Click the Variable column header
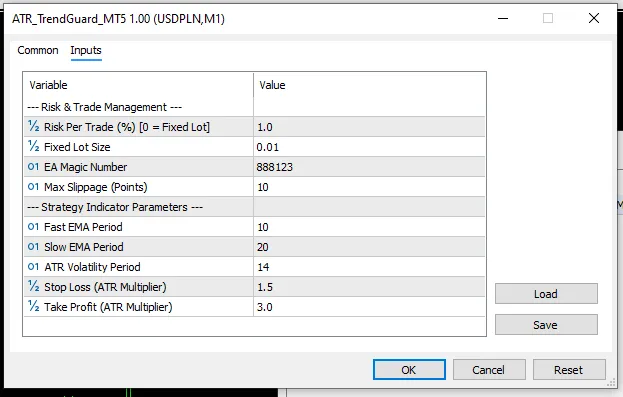This screenshot has height=397, width=623. tap(138, 85)
